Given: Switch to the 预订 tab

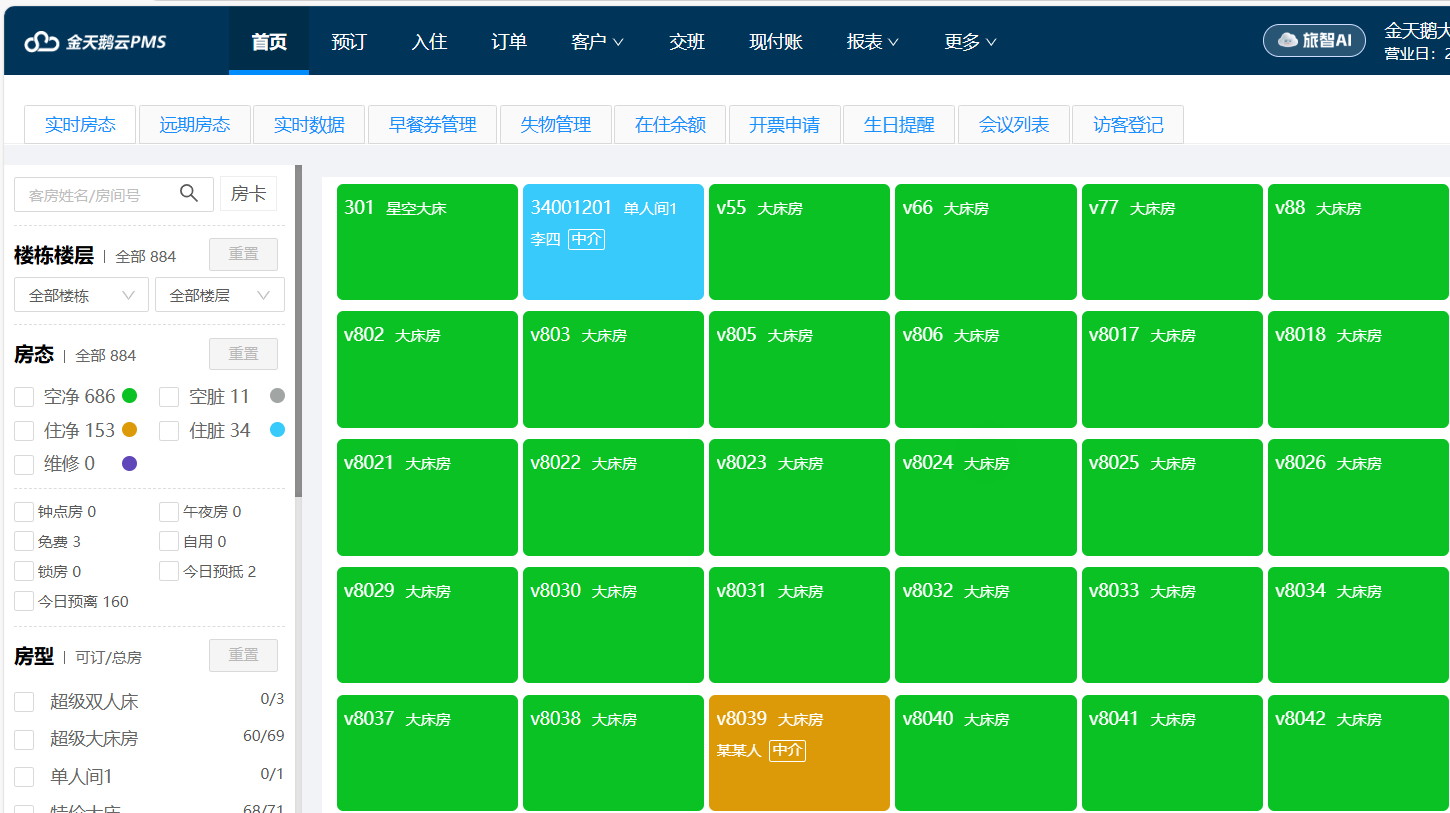Looking at the screenshot, I should click(x=348, y=41).
